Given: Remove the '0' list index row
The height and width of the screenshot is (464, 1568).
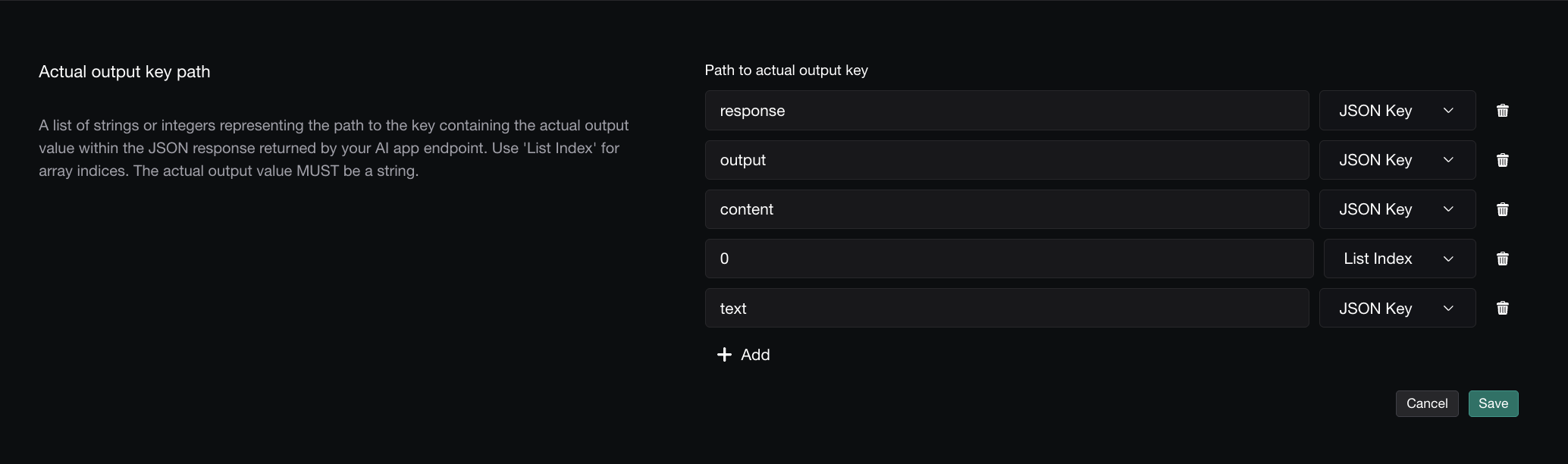Looking at the screenshot, I should click(1502, 259).
